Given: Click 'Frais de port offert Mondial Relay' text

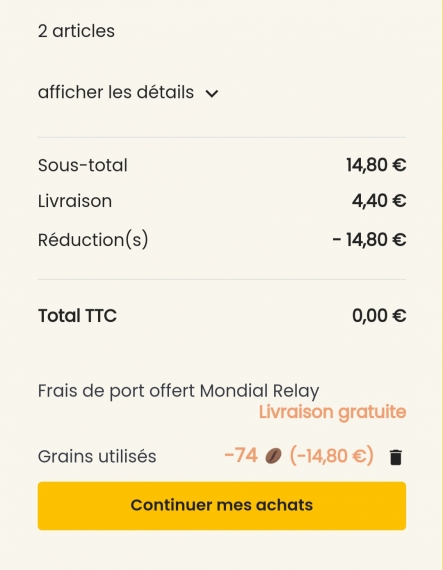Looking at the screenshot, I should (178, 391).
